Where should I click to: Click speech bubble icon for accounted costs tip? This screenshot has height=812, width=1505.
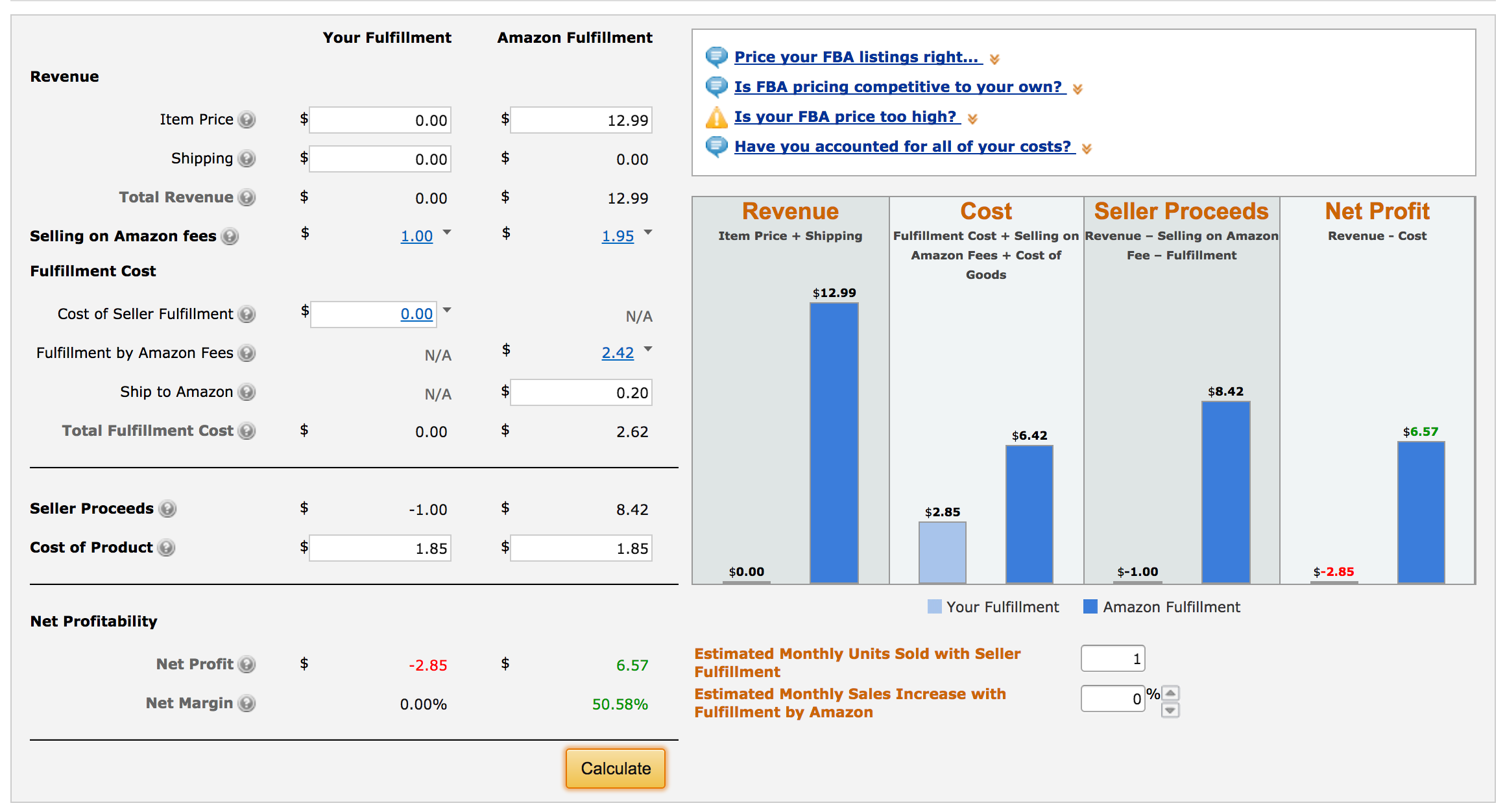[x=716, y=147]
